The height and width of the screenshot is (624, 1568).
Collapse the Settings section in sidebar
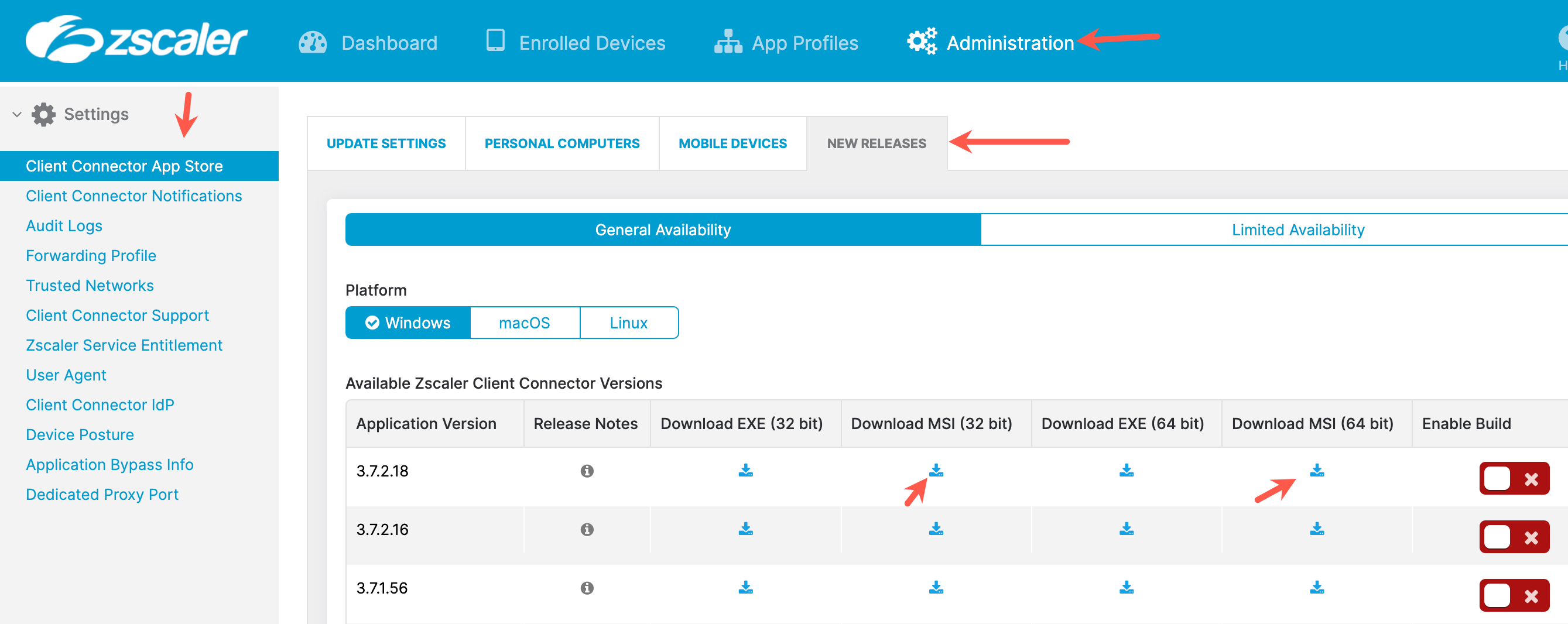15,114
